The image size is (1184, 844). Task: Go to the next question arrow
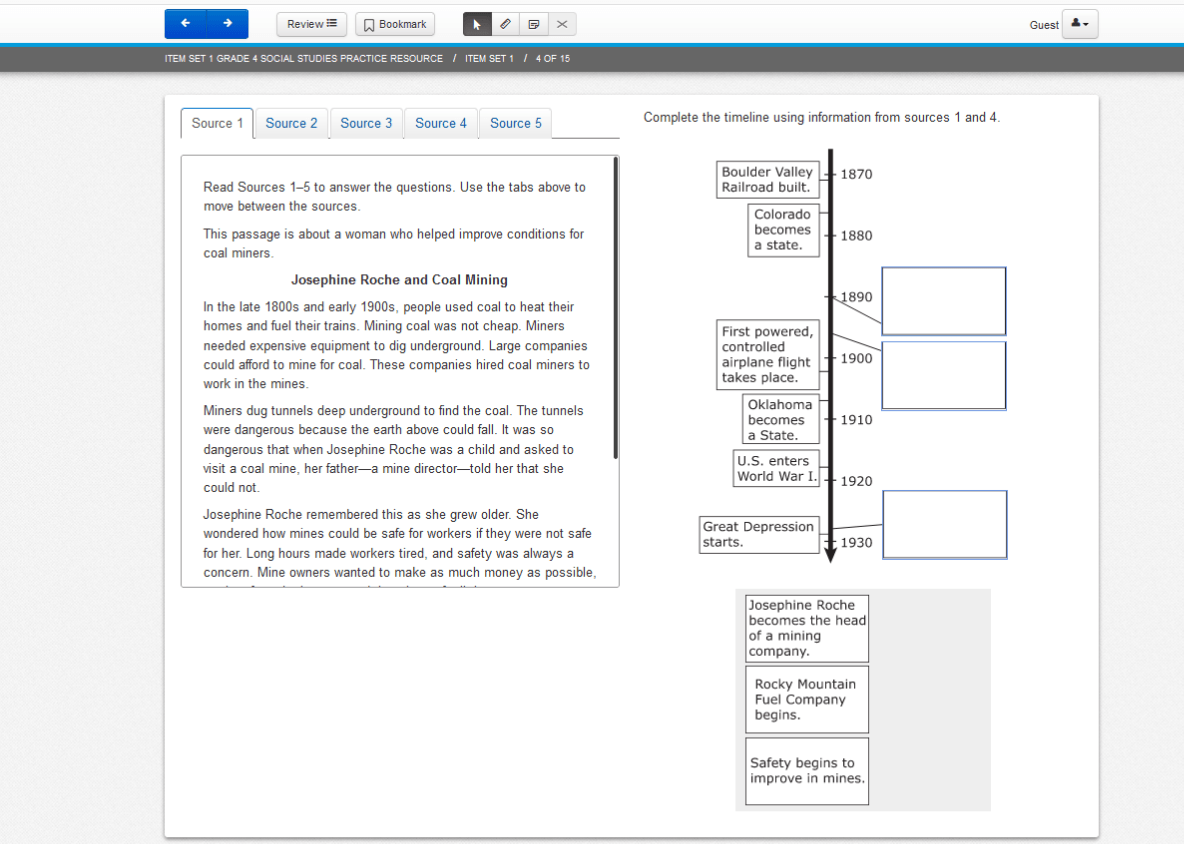tap(228, 24)
